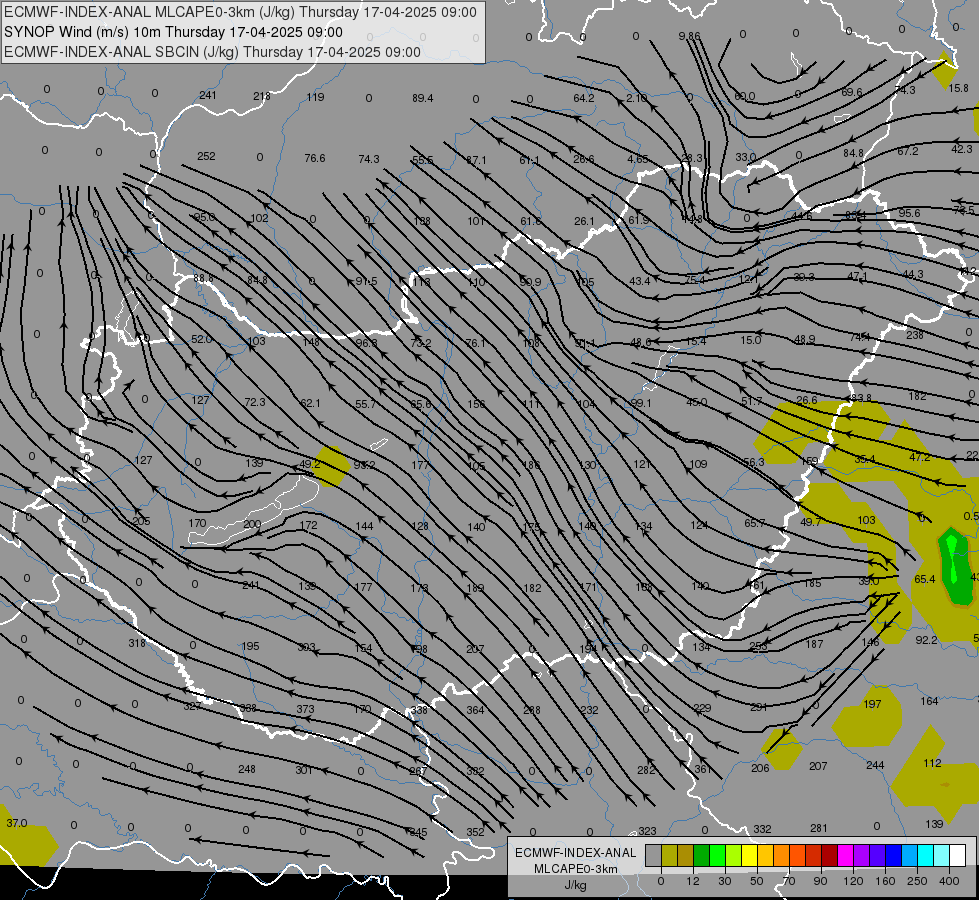Click the map value 252
The width and height of the screenshot is (979, 900).
[206, 156]
